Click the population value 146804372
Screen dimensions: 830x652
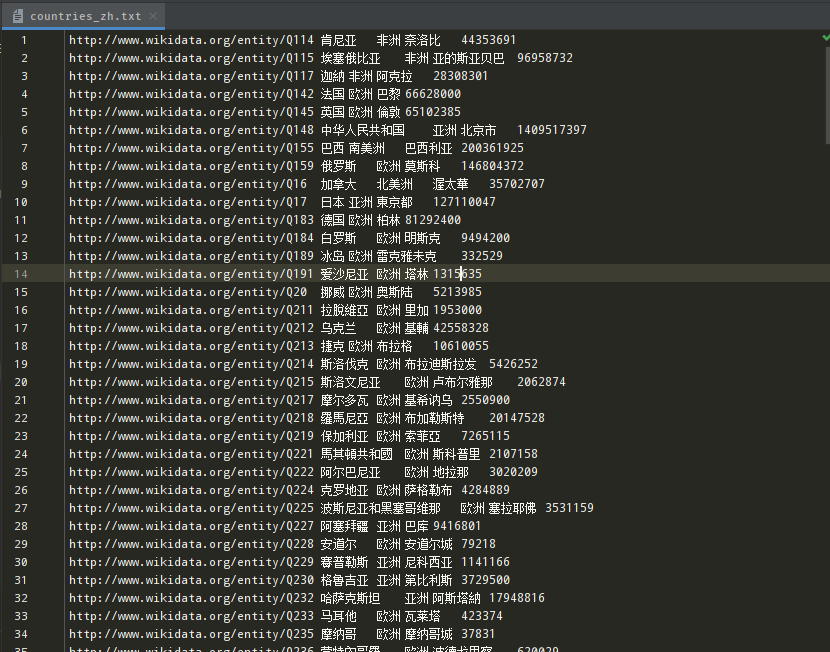[x=492, y=166]
